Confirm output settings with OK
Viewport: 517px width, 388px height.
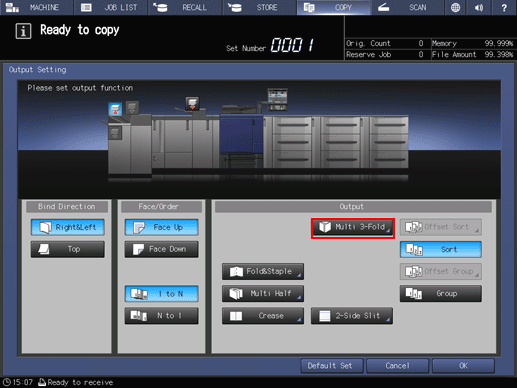[463, 366]
